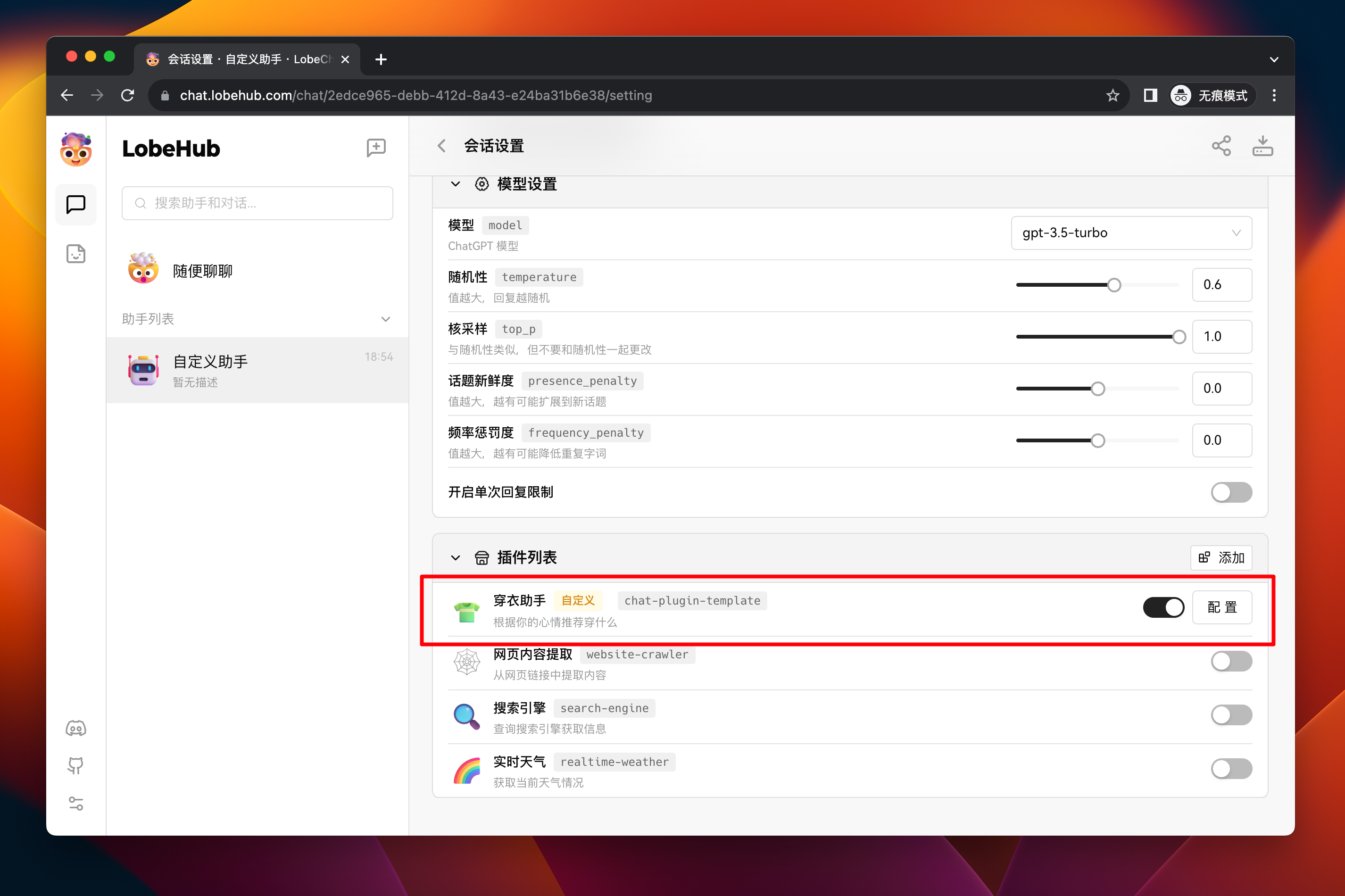Viewport: 1345px width, 896px height.
Task: Open the market sticker icon in sidebar
Action: [x=76, y=254]
